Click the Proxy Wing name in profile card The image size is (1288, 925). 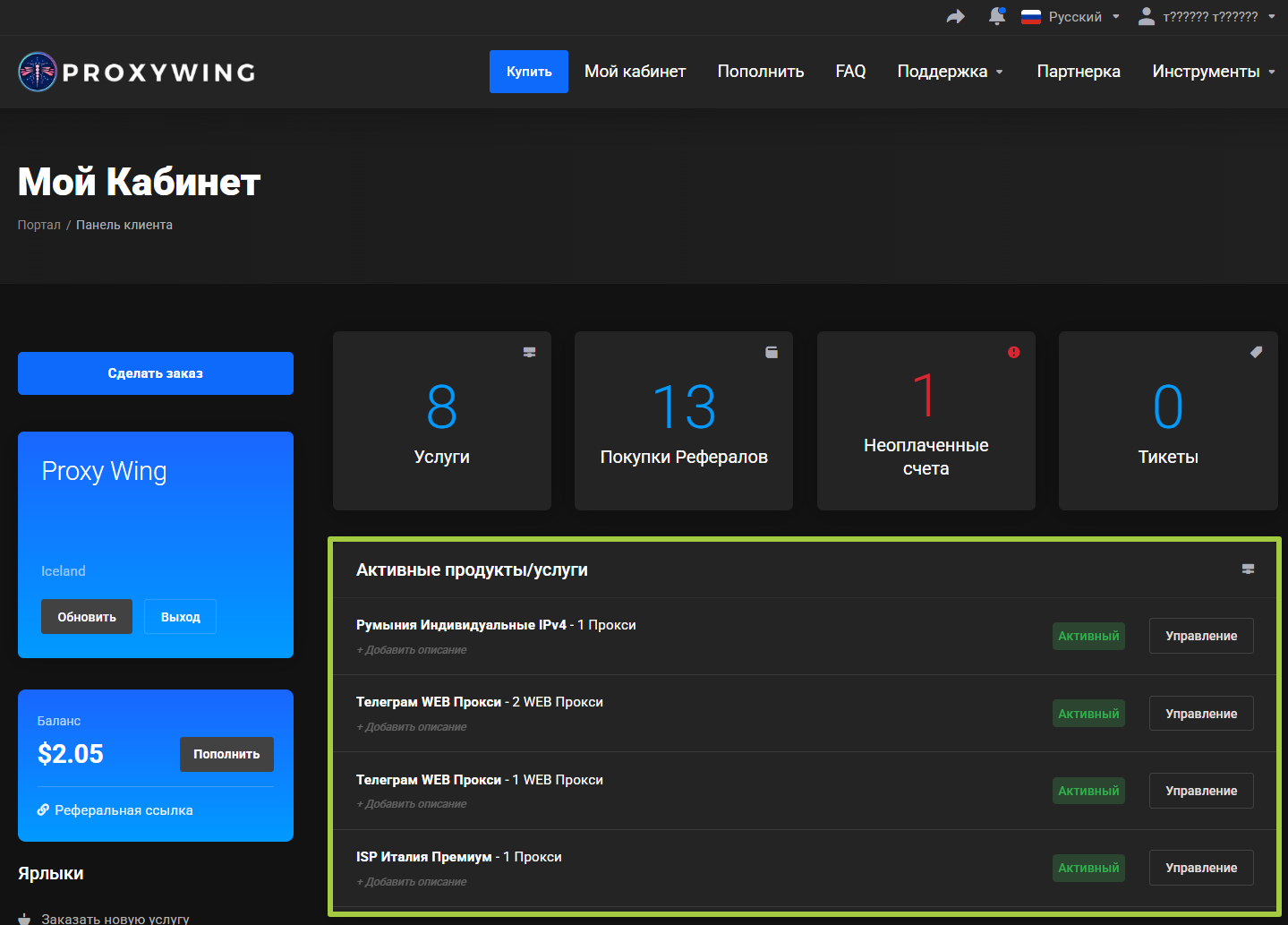tap(104, 471)
